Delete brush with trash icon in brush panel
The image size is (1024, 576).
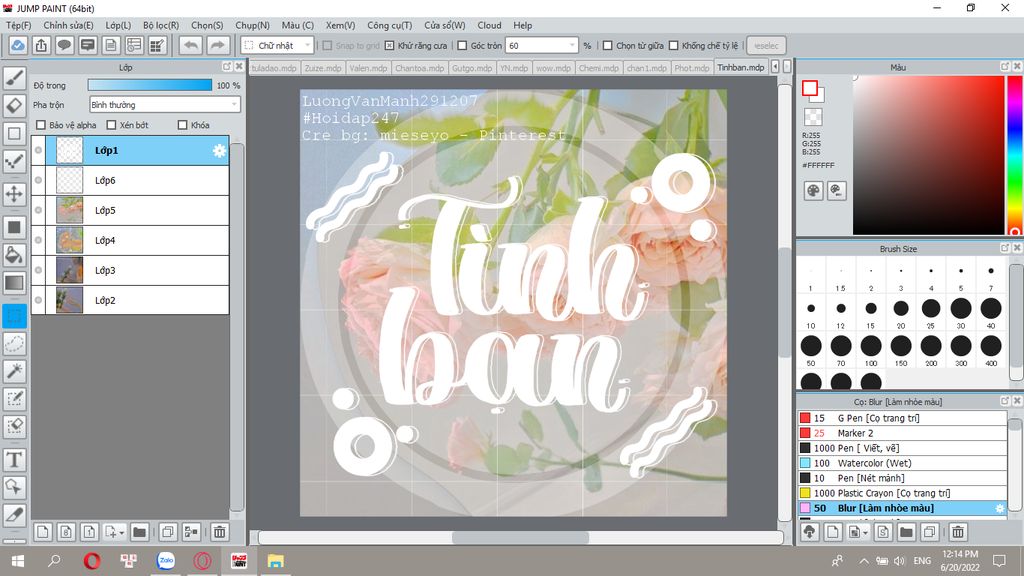click(958, 532)
